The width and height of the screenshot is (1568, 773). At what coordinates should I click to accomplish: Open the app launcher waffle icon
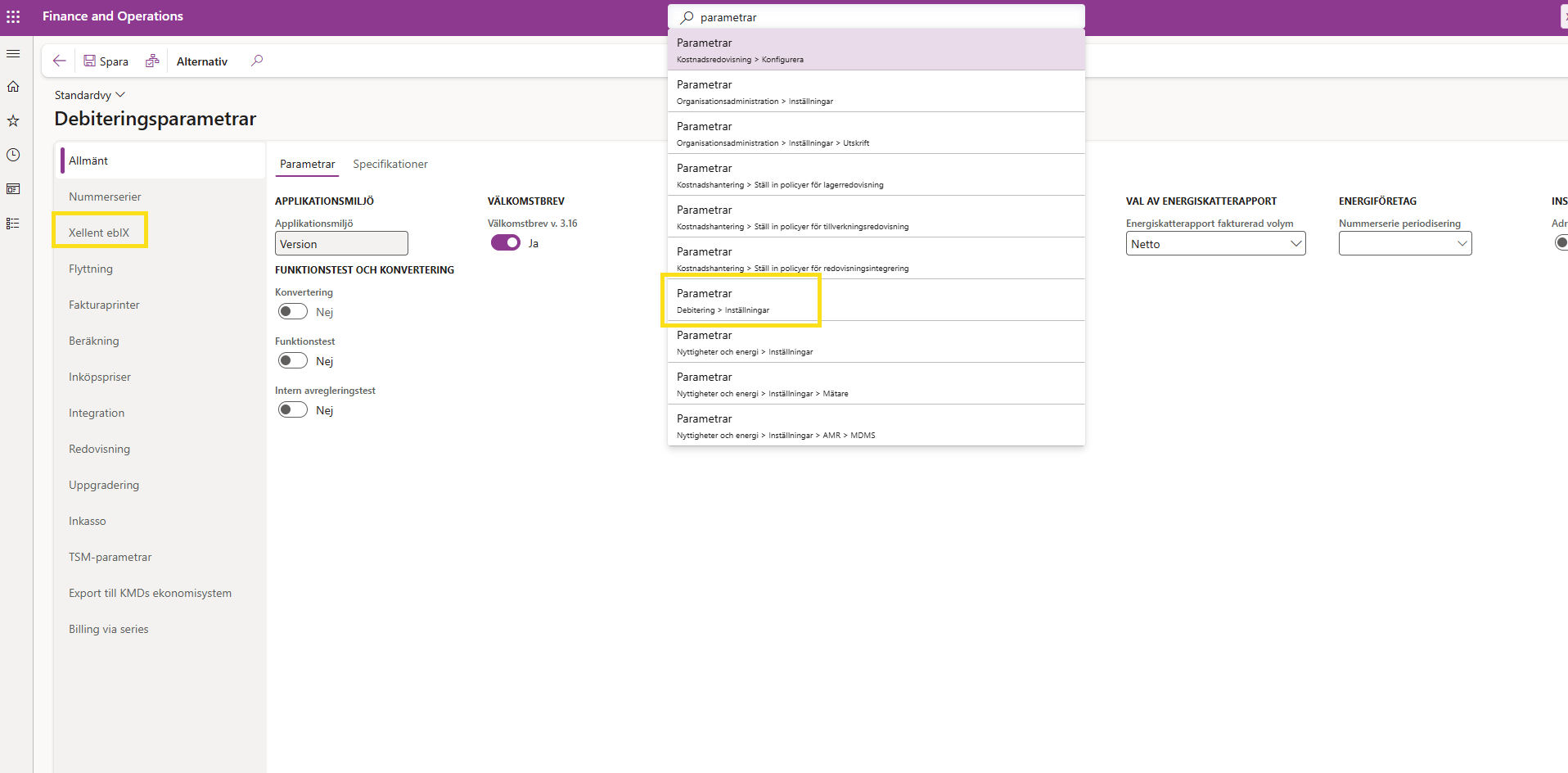[x=13, y=16]
